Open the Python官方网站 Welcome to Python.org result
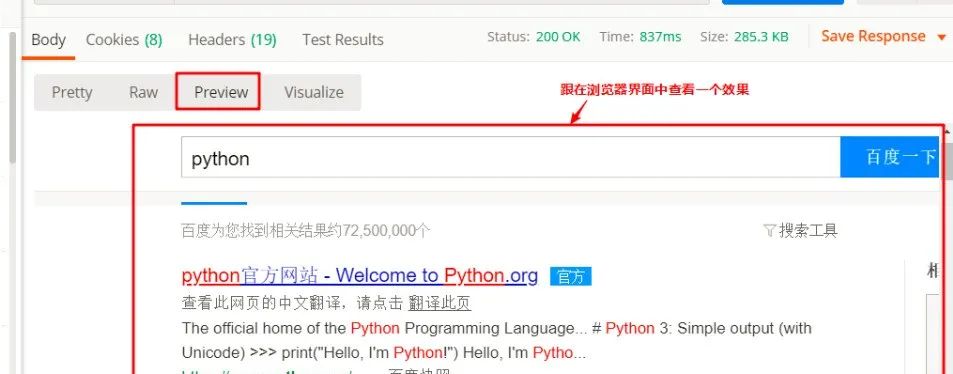Screen dimensions: 953x374 pos(360,276)
